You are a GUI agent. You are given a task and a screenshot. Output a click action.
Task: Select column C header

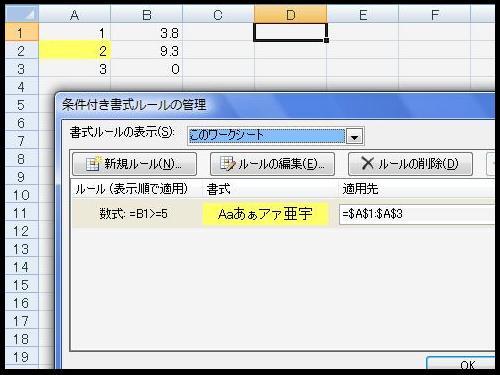[218, 15]
